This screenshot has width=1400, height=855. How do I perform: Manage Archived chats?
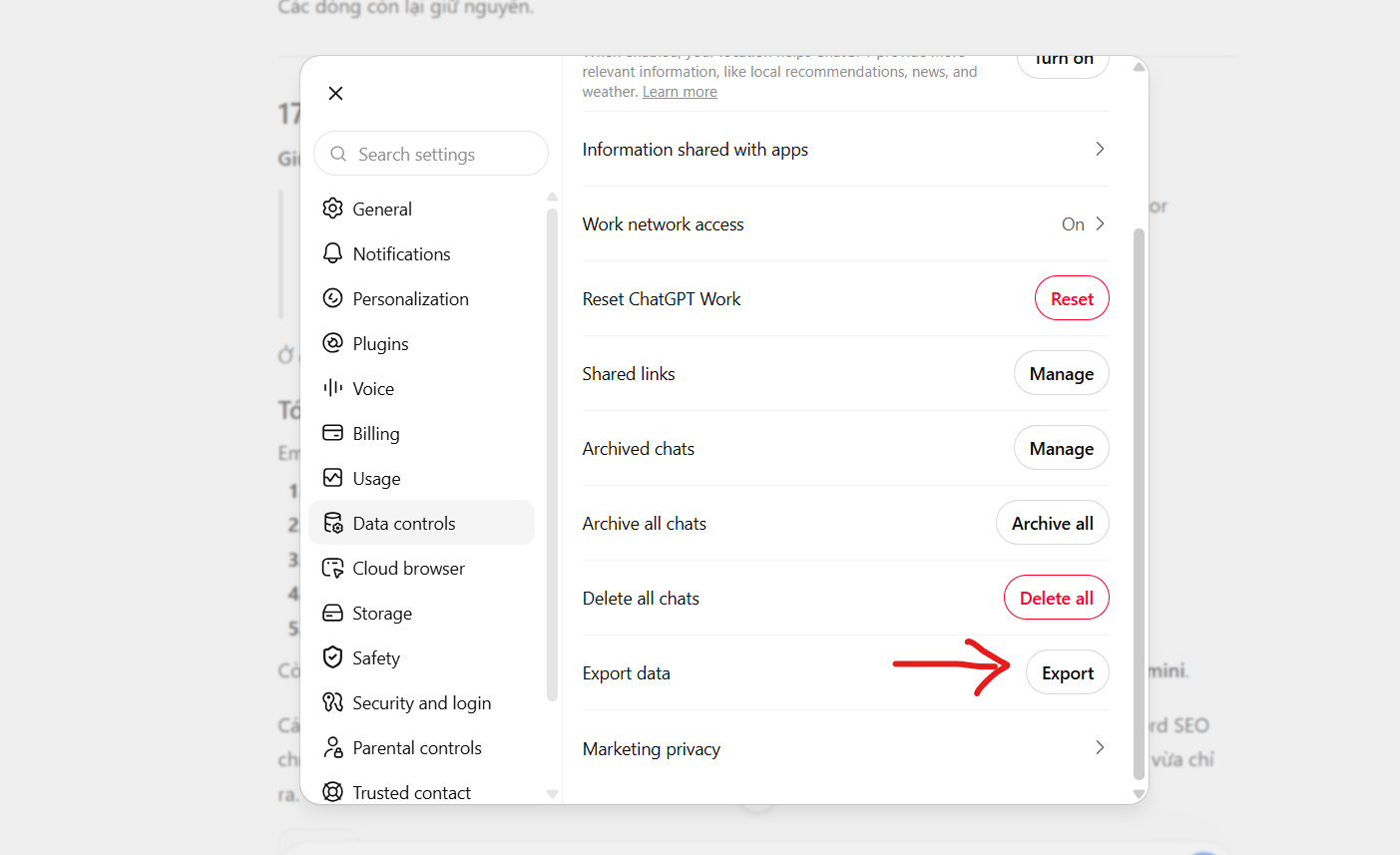click(x=1062, y=448)
